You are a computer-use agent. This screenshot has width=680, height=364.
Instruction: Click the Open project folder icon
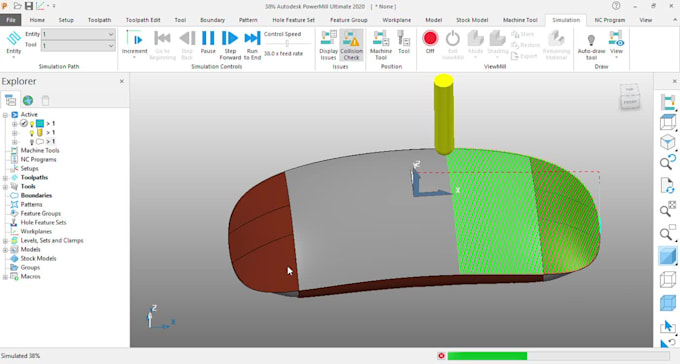(17, 6)
